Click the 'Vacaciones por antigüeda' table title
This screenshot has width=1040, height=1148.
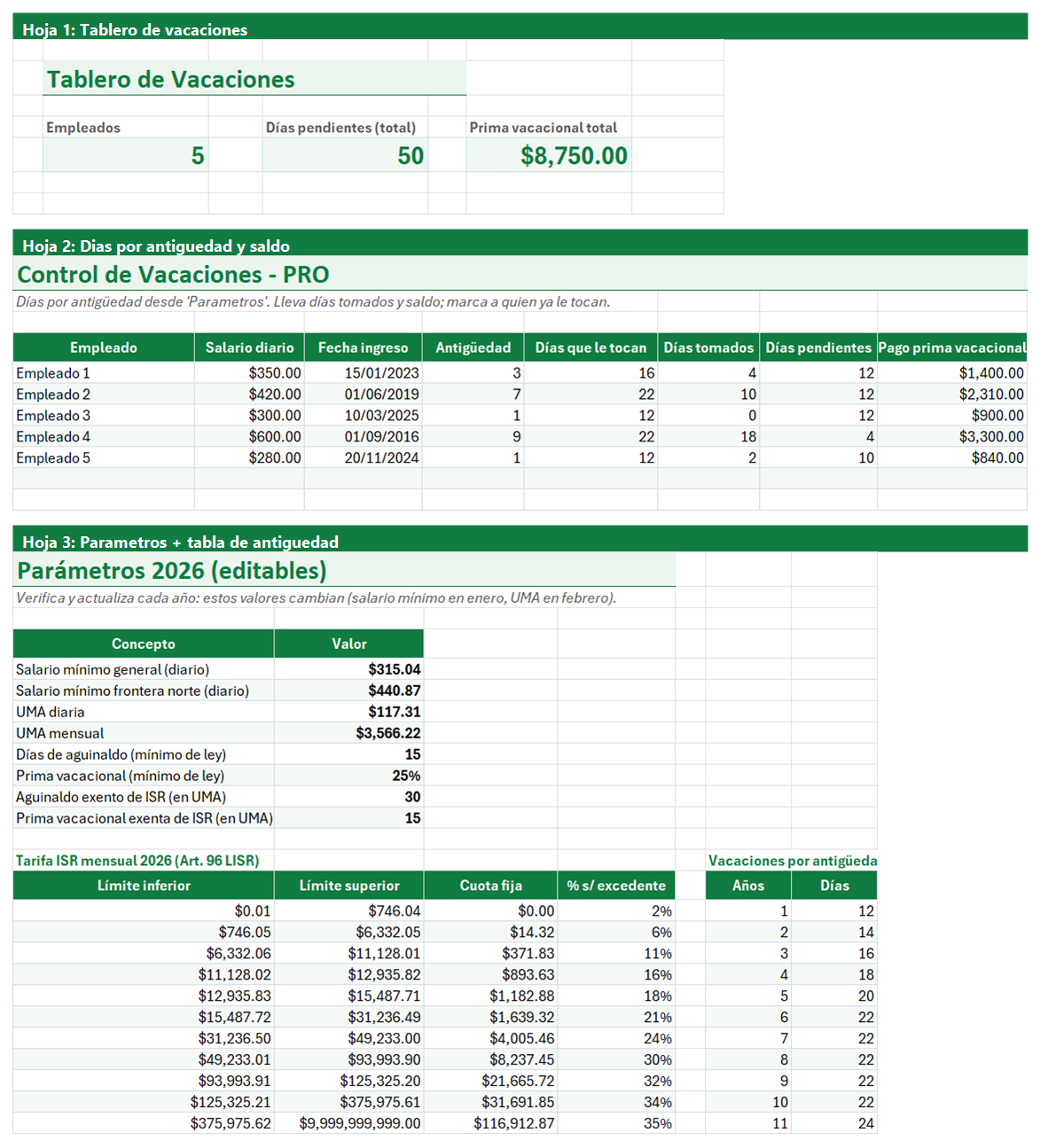coord(793,861)
